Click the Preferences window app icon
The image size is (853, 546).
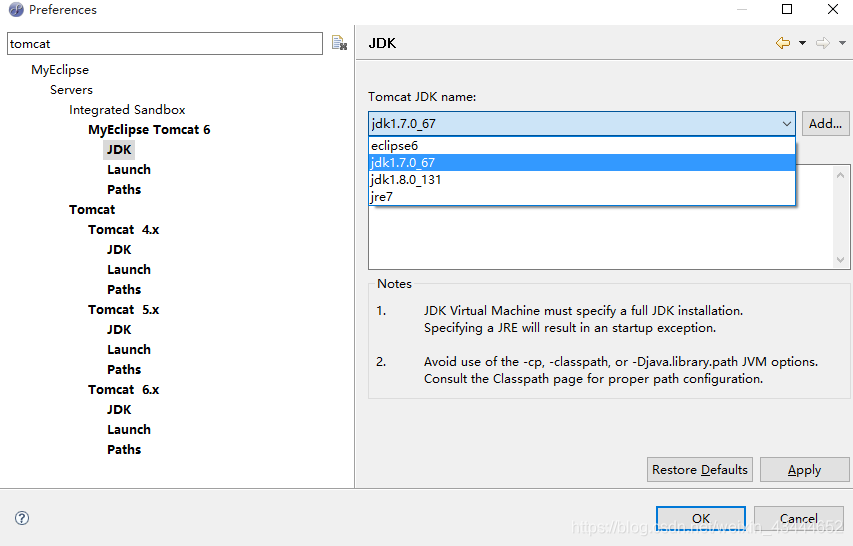click(x=16, y=9)
